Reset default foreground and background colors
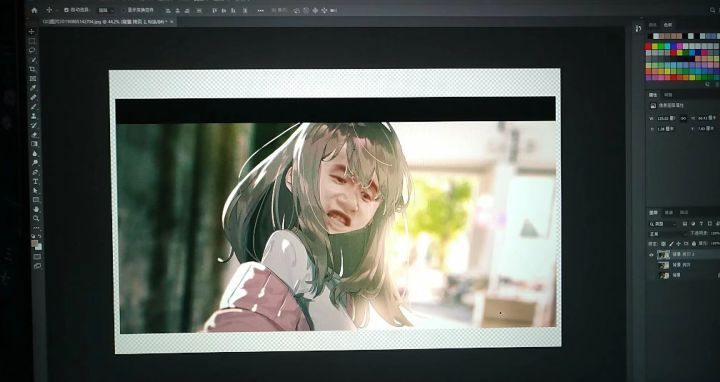Viewport: 720px width, 382px height. [34, 236]
